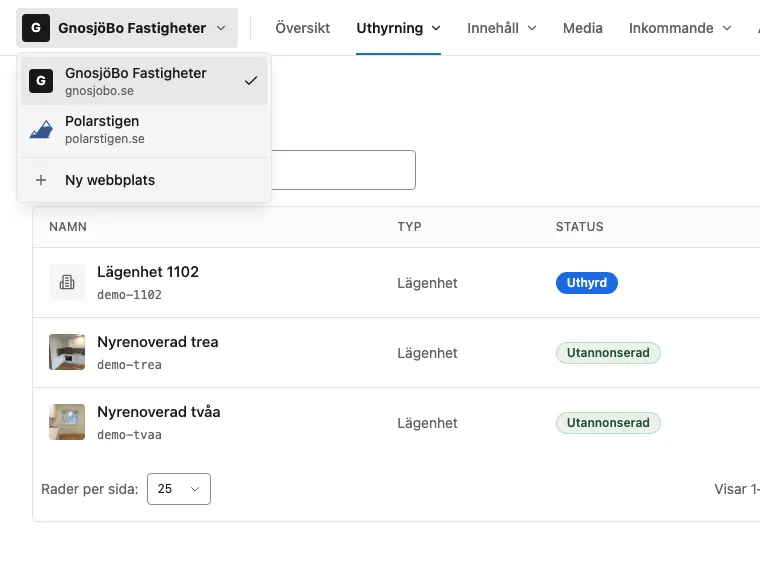Viewport: 760px width, 570px height.
Task: Collapse the GnosjöBo Fastigheter site switcher
Action: [127, 28]
